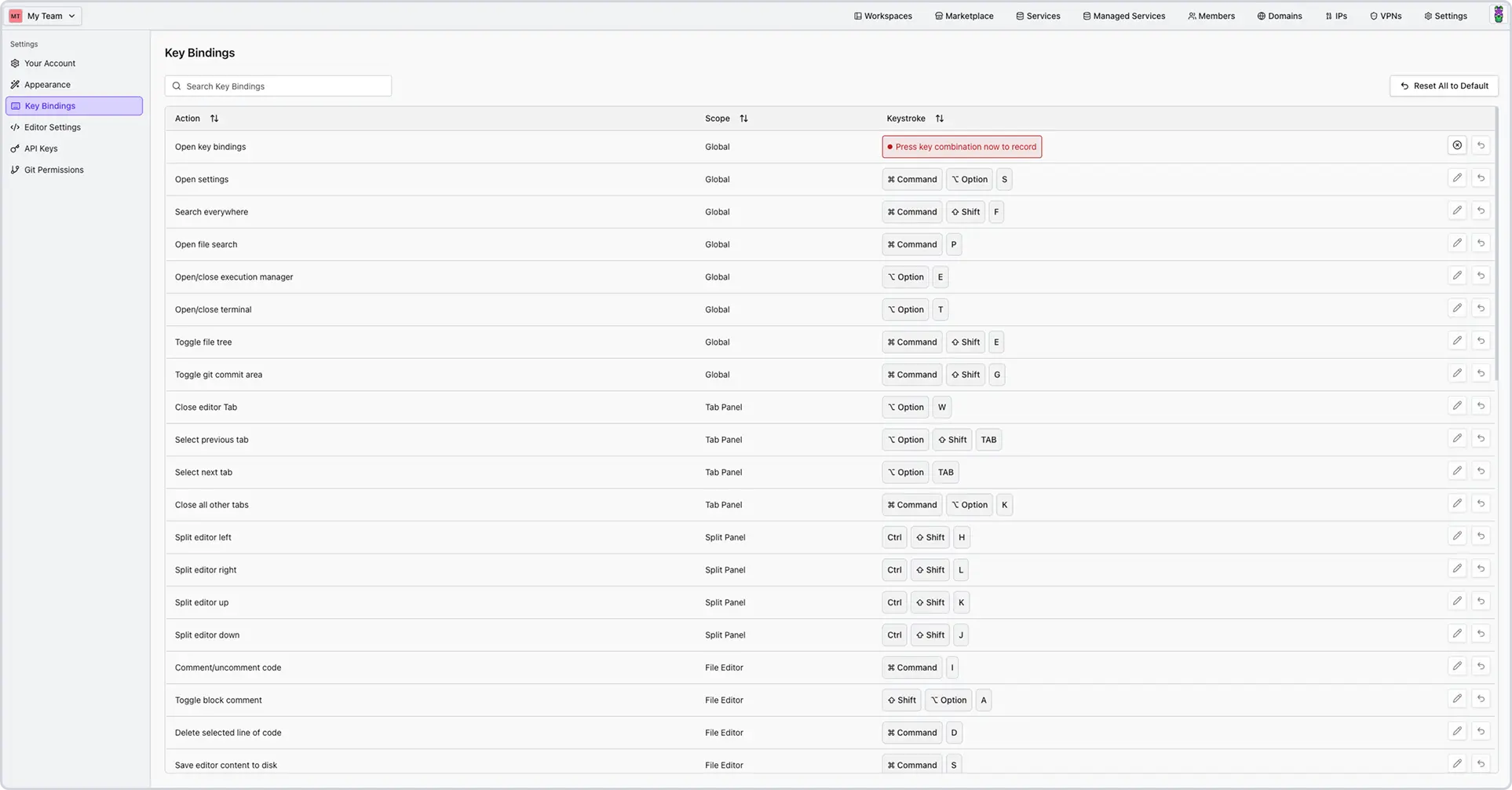Reset the Toggle block comment keystroke
The width and height of the screenshot is (1512, 790).
pyautogui.click(x=1482, y=697)
